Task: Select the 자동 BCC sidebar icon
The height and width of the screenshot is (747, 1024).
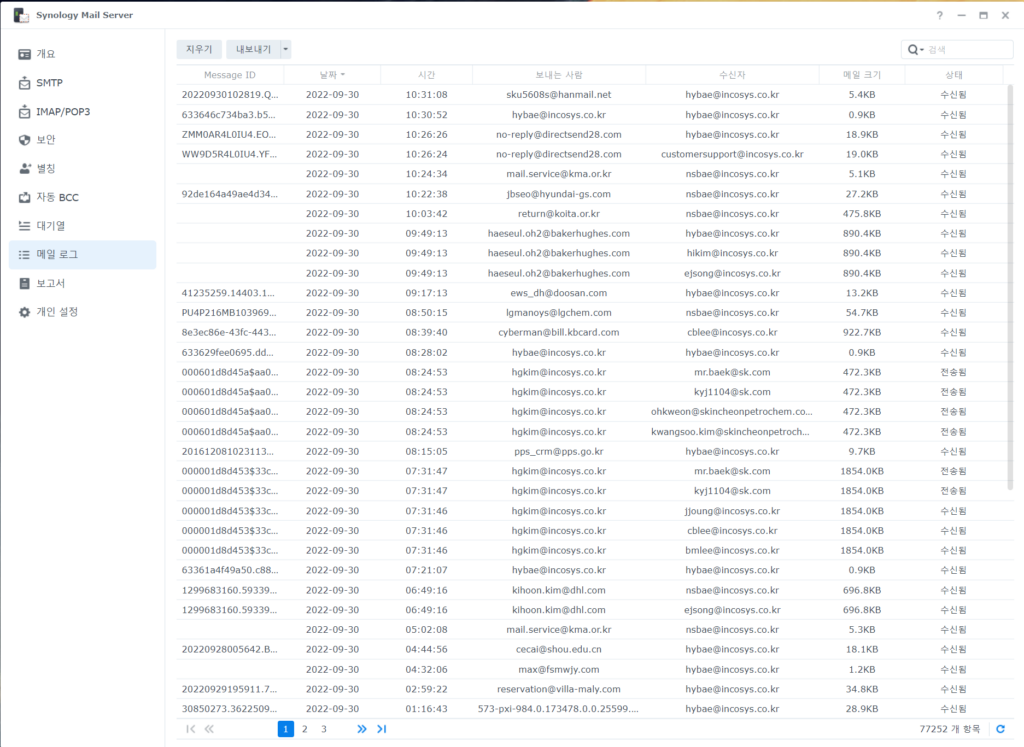Action: [25, 197]
